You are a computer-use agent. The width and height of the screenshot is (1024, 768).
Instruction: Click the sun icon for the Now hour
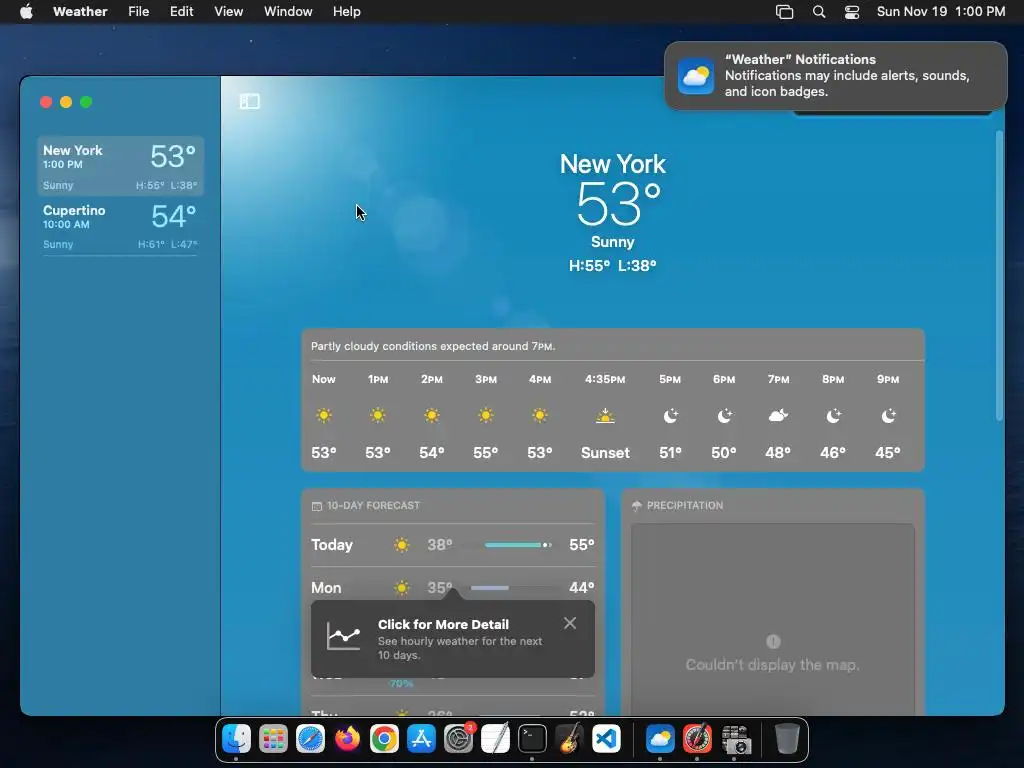tap(323, 415)
